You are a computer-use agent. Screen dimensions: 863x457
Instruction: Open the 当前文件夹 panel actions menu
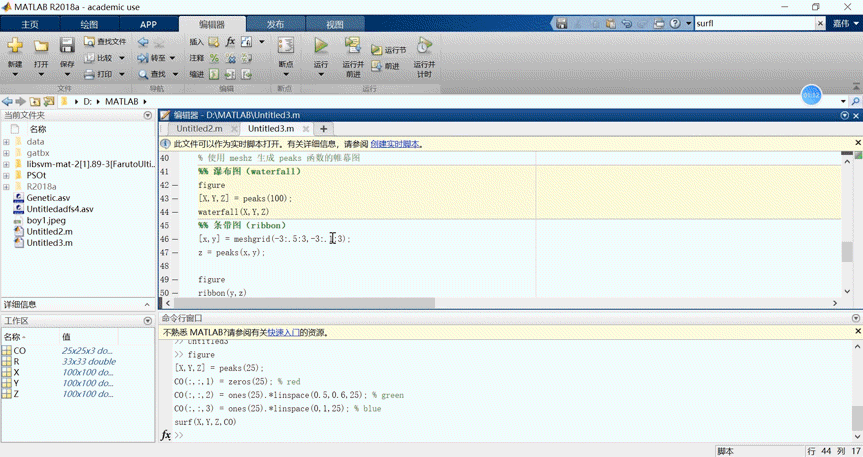coord(148,115)
